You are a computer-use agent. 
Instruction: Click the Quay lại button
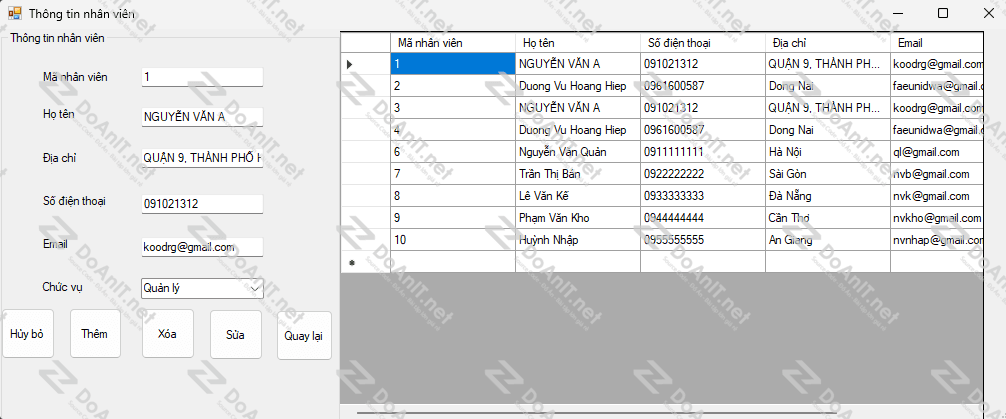tap(303, 335)
